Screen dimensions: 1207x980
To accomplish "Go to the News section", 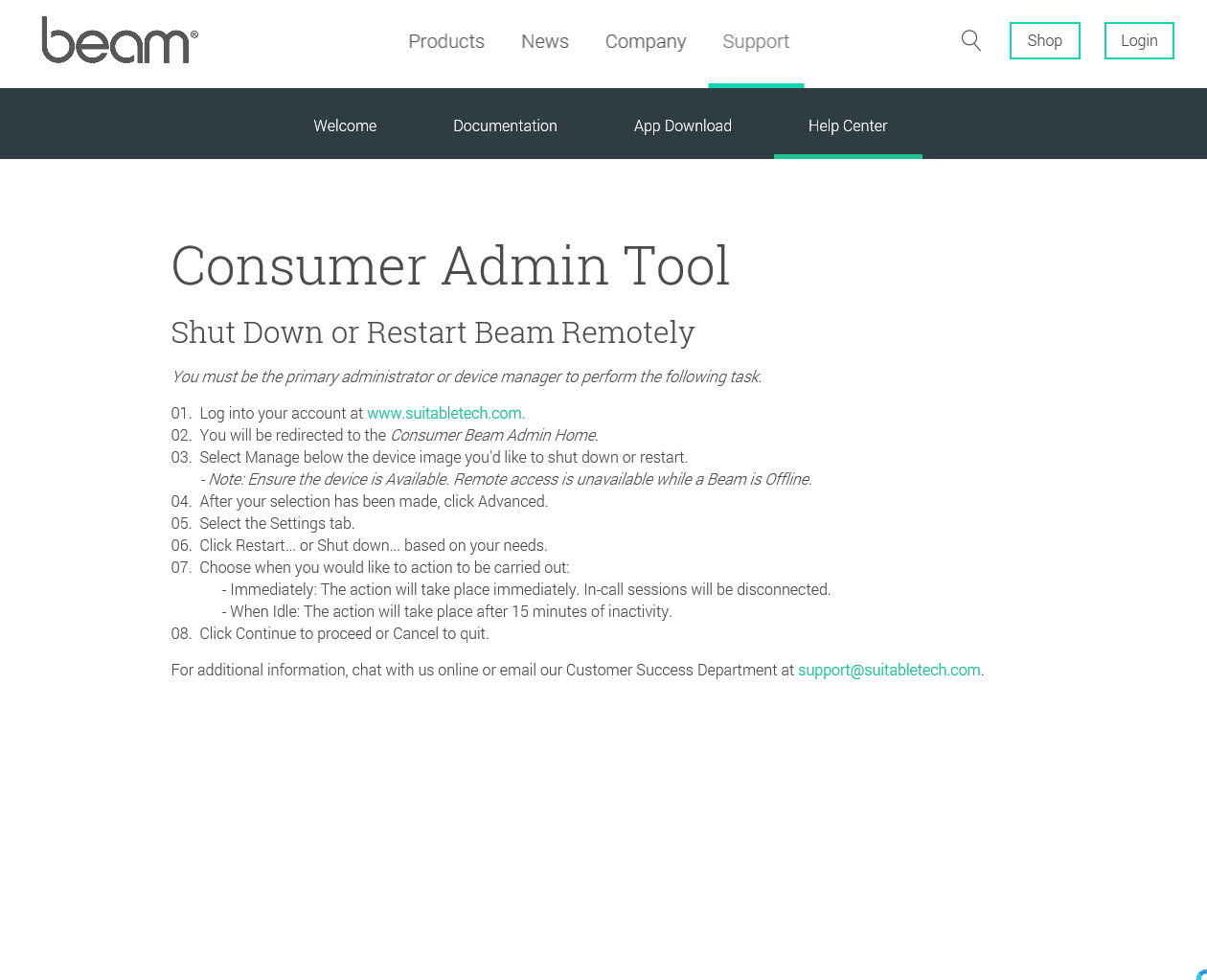I will 545,41.
